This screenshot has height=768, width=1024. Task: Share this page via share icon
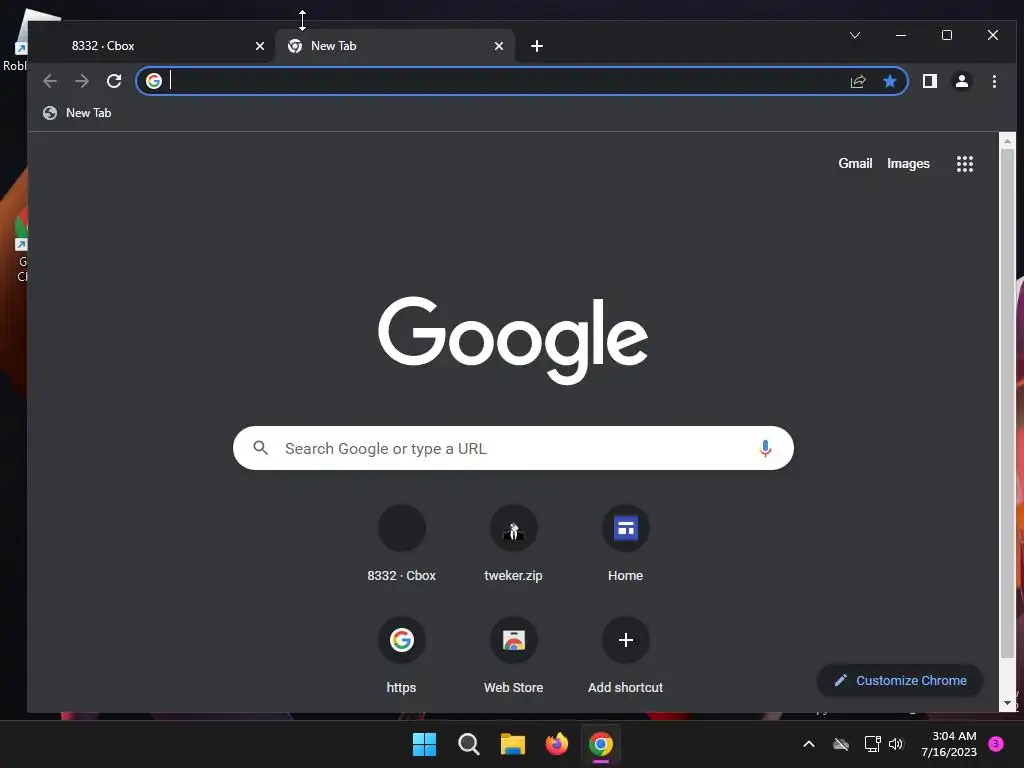pyautogui.click(x=858, y=81)
